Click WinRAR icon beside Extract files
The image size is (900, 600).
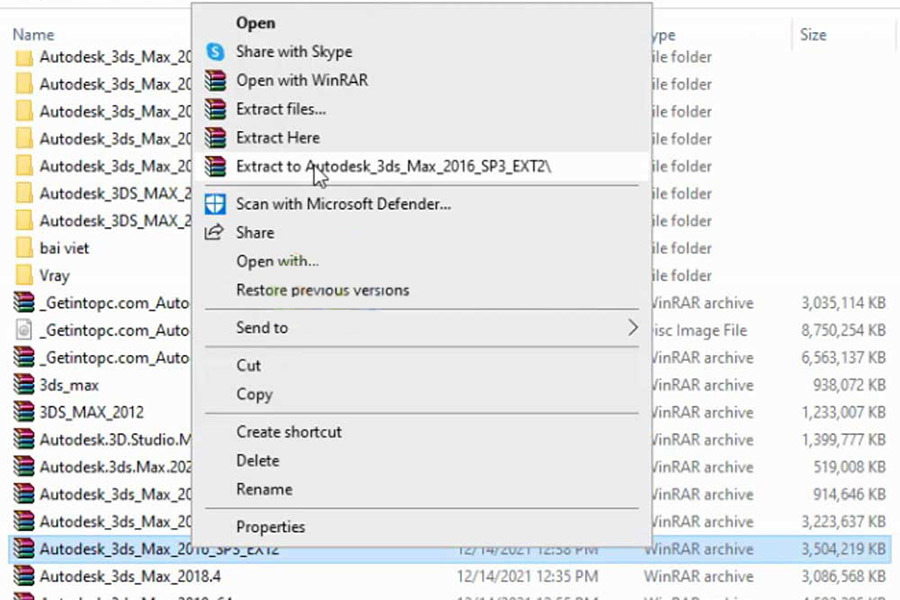click(215, 109)
